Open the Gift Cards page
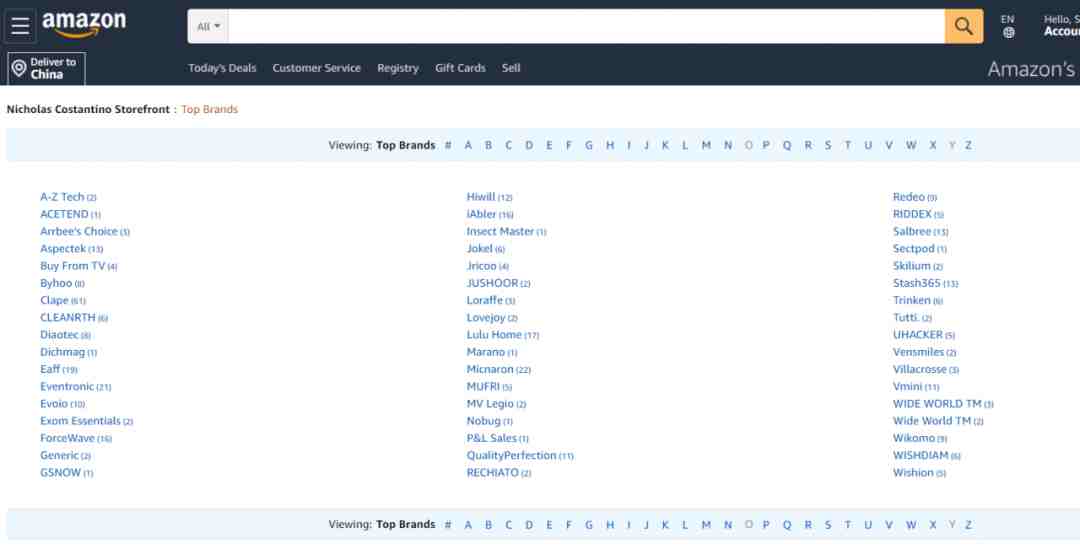Screen dimensions: 1080x550 point(460,68)
